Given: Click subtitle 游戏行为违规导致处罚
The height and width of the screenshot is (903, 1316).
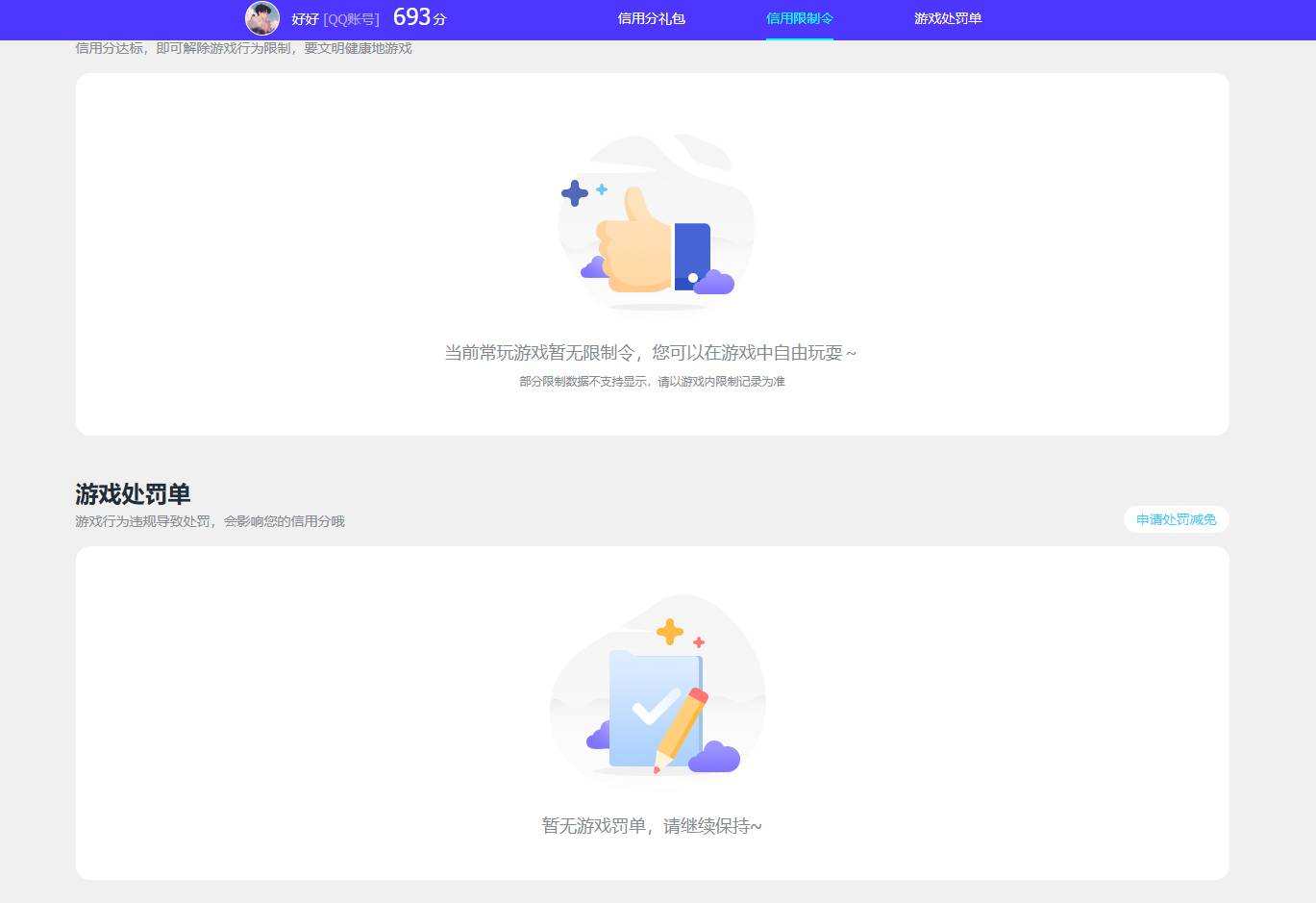Looking at the screenshot, I should point(142,521).
